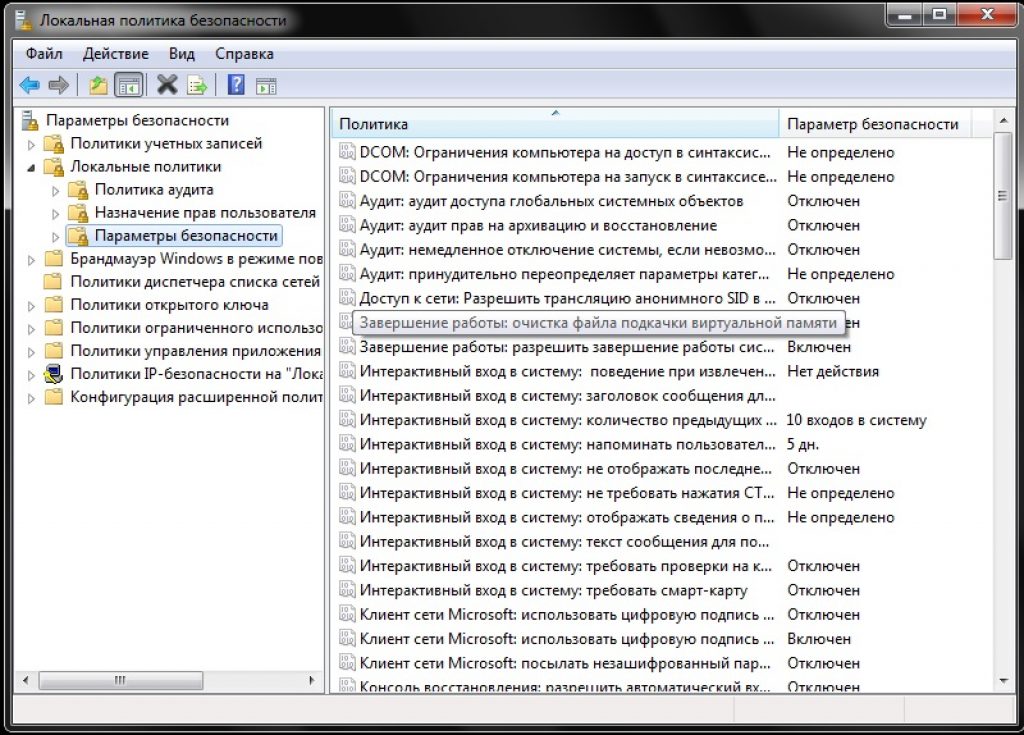Click the icon beside Клиент сети: посылать незашифрованный
Screen dimensions: 1024x735
click(x=347, y=663)
